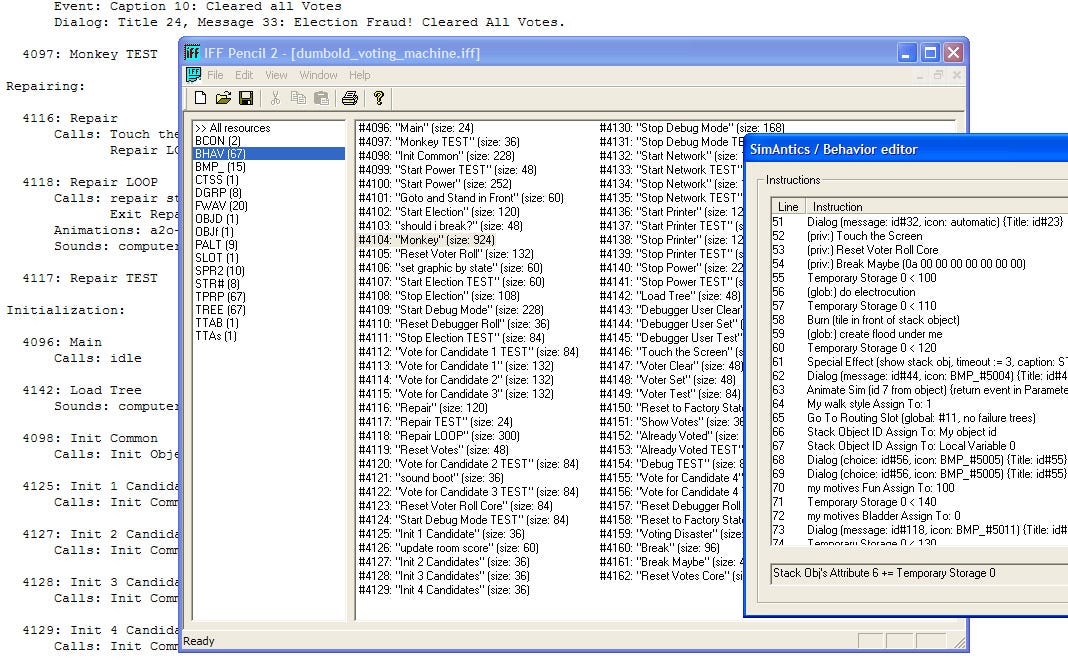Click the New document toolbar icon
This screenshot has width=1068, height=660.
pos(200,98)
